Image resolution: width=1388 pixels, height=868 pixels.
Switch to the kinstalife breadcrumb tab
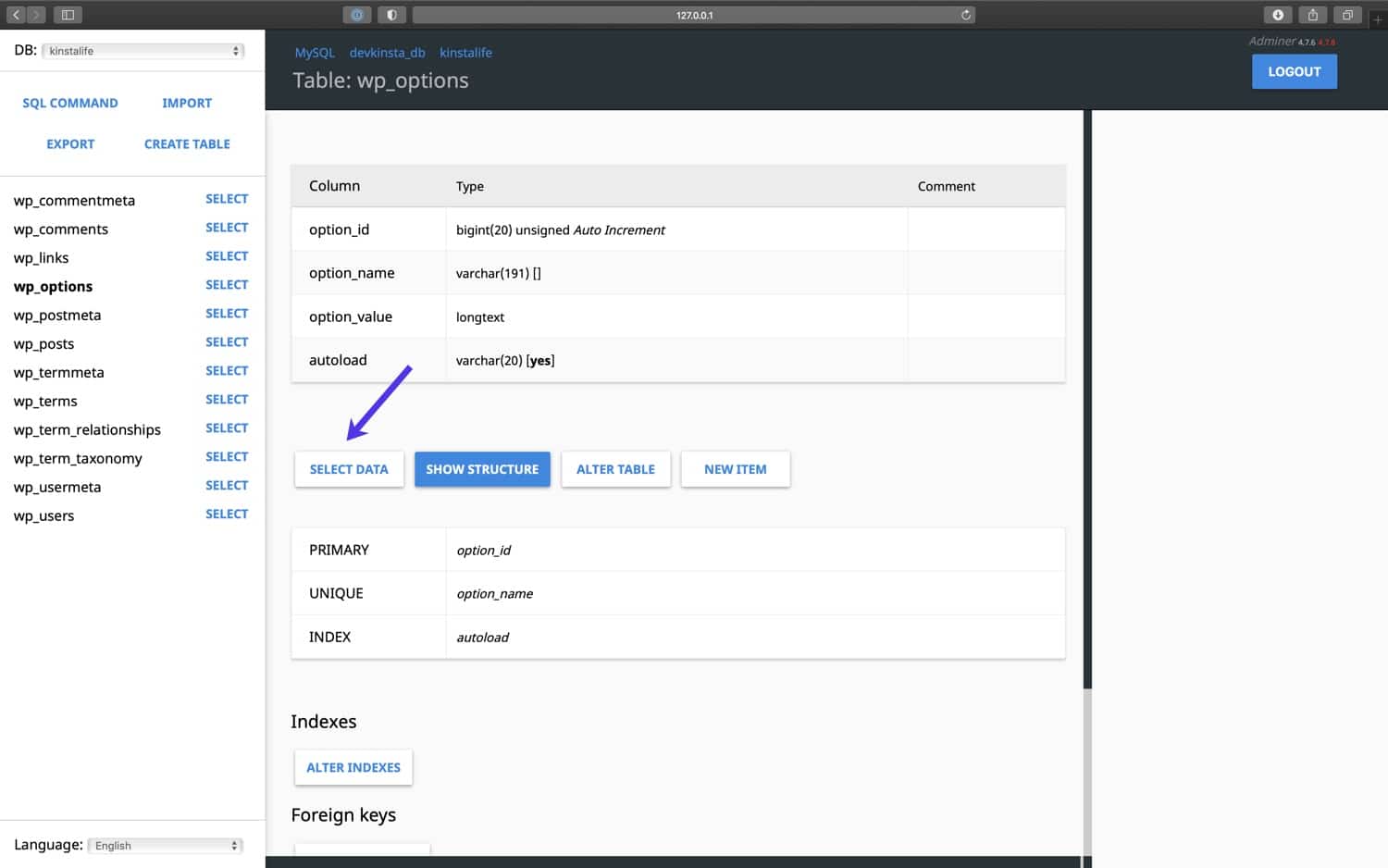pyautogui.click(x=465, y=53)
